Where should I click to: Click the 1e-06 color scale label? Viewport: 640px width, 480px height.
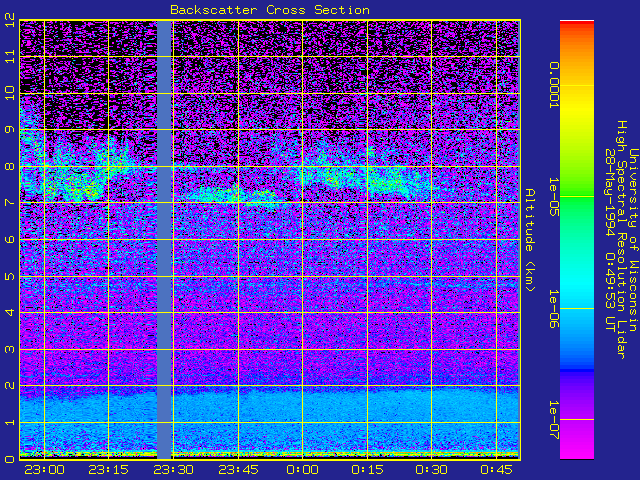coord(553,309)
